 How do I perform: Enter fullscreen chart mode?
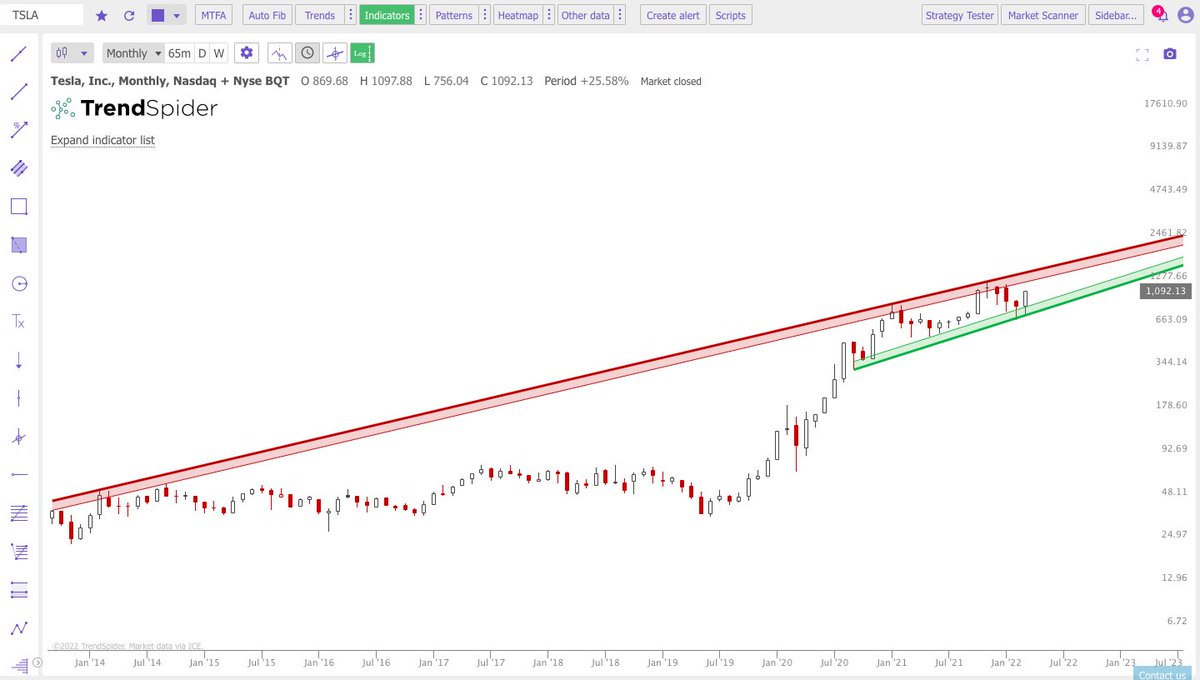(x=1143, y=55)
